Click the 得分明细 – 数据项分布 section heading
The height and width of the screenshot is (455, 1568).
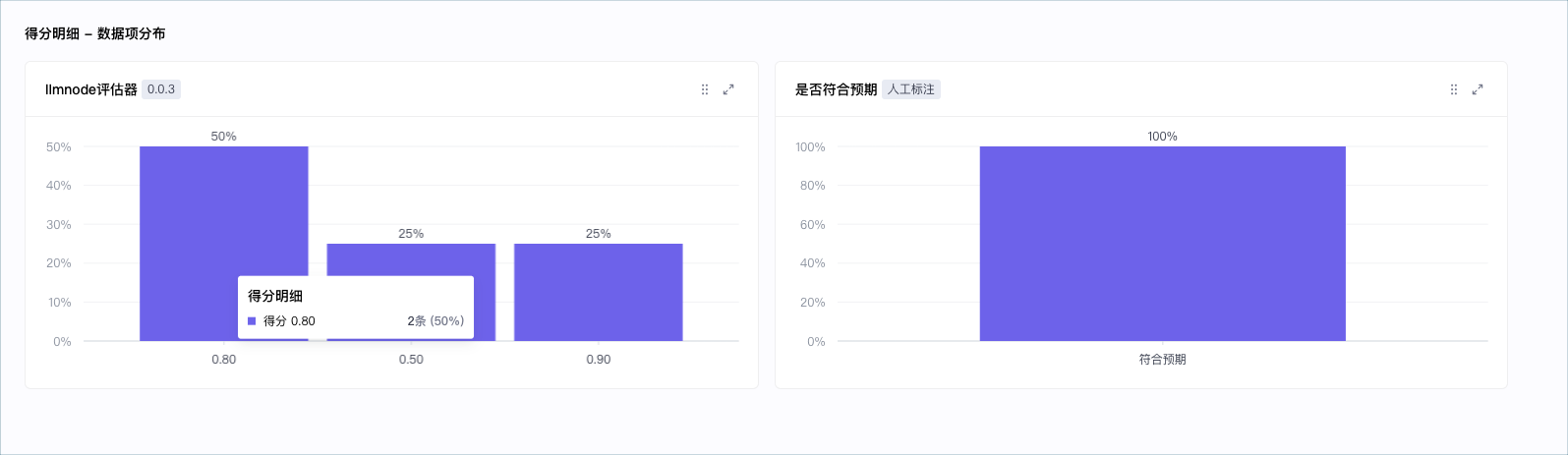click(x=95, y=33)
